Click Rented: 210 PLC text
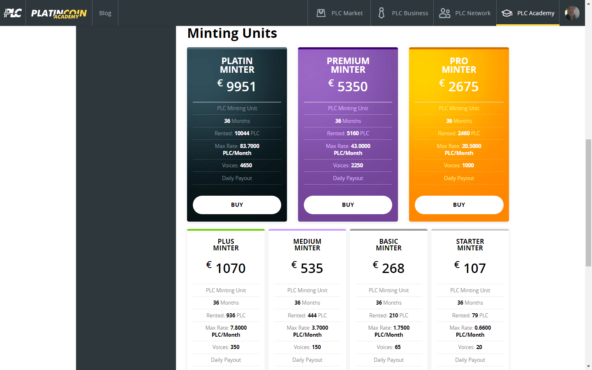The height and width of the screenshot is (370, 592). point(388,315)
